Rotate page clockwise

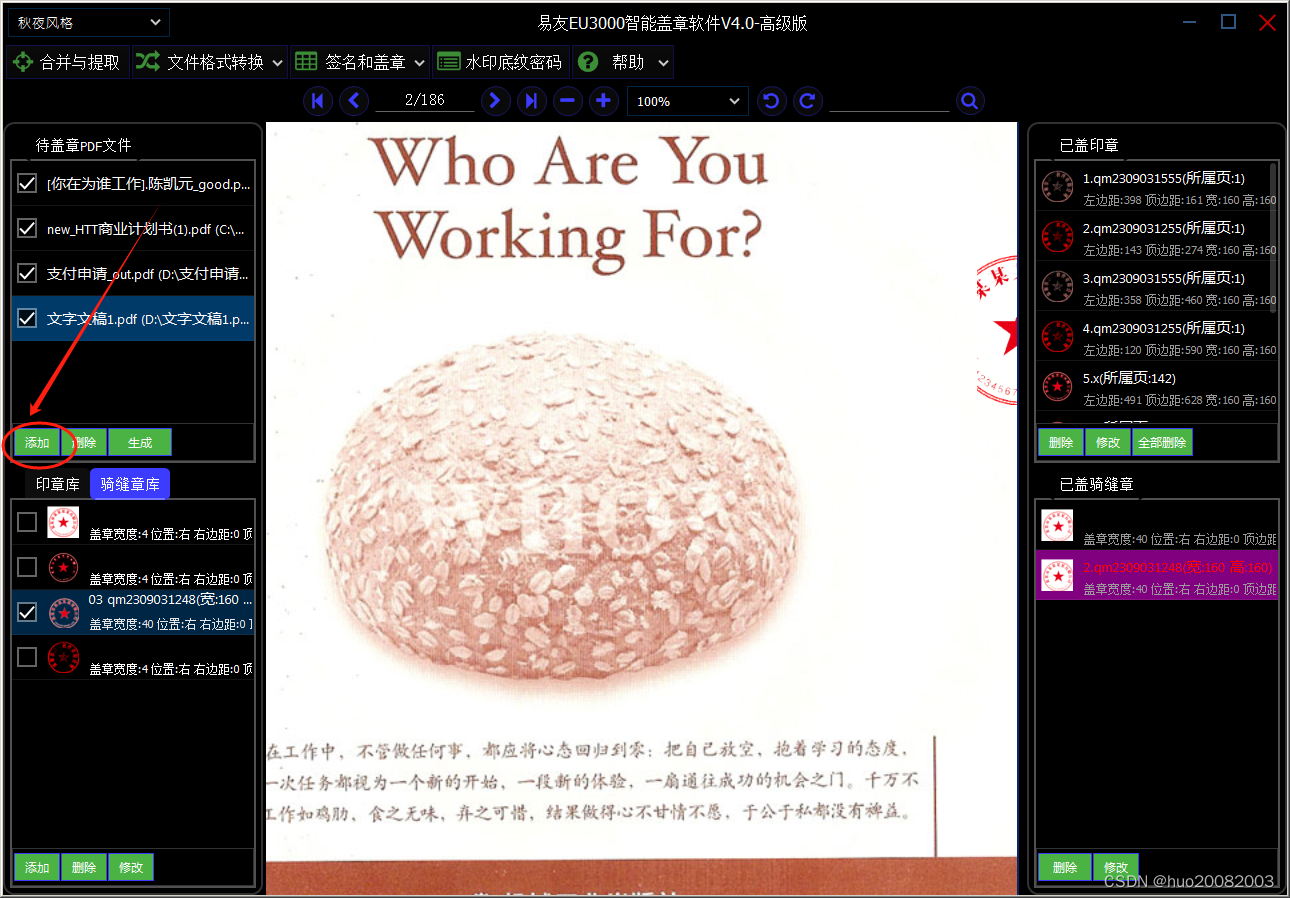tap(808, 100)
